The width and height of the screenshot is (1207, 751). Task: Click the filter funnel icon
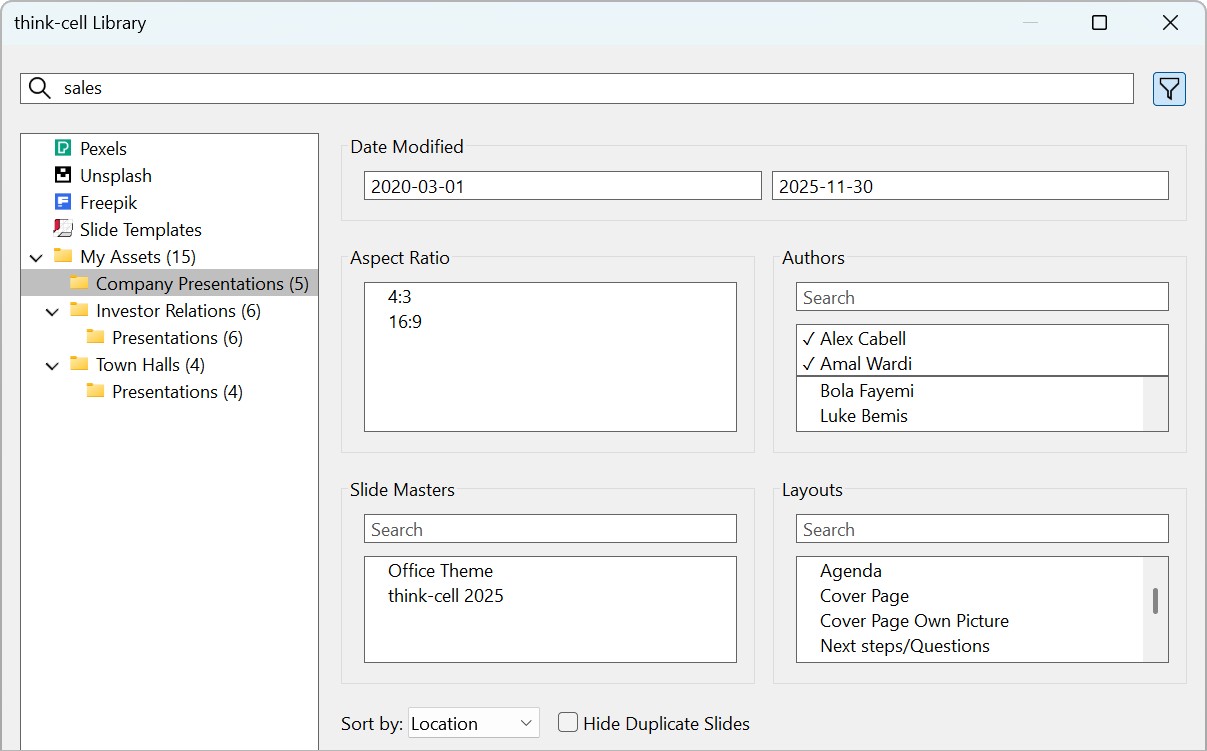(1169, 89)
